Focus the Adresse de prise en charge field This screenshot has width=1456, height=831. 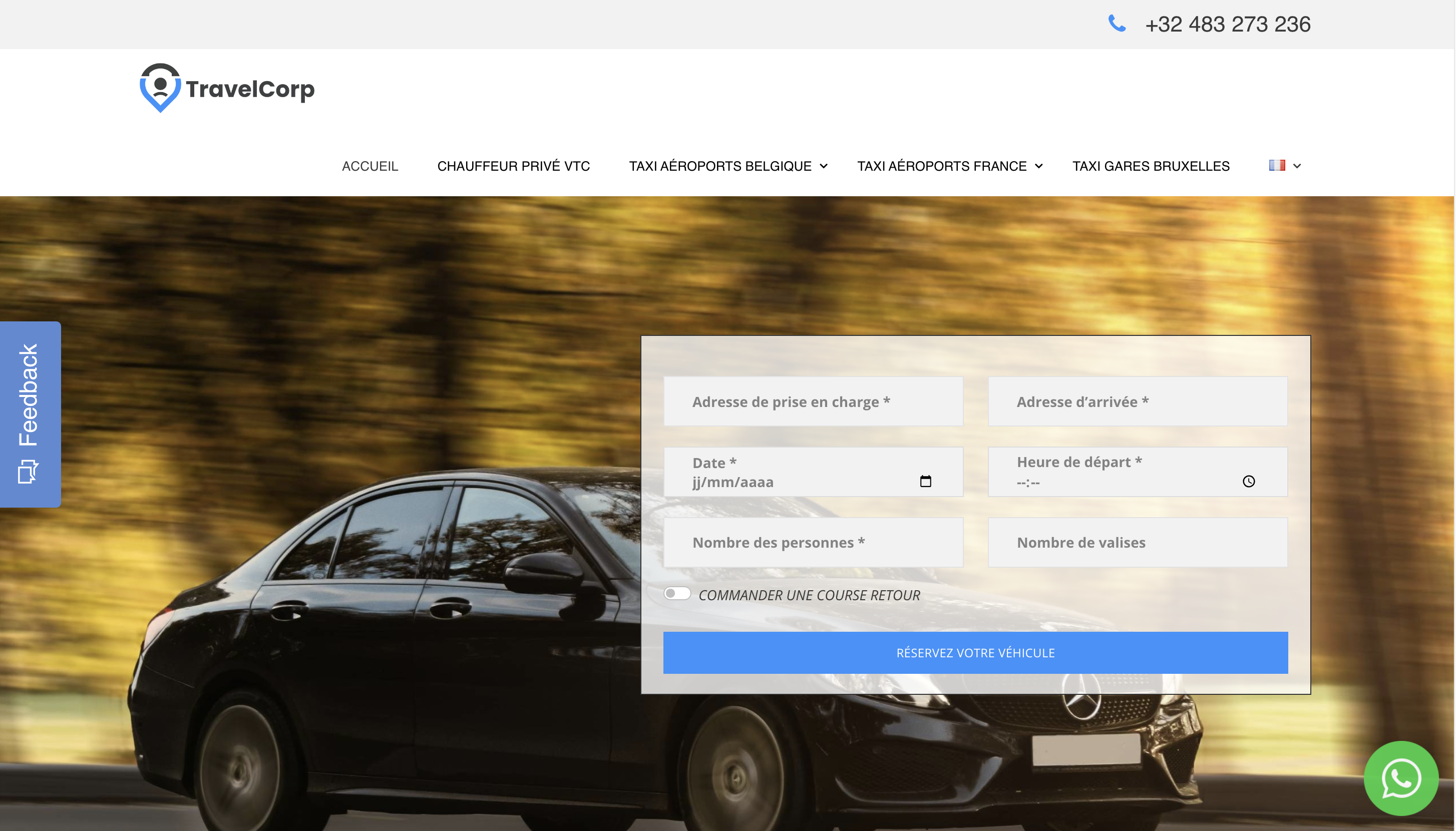(813, 401)
